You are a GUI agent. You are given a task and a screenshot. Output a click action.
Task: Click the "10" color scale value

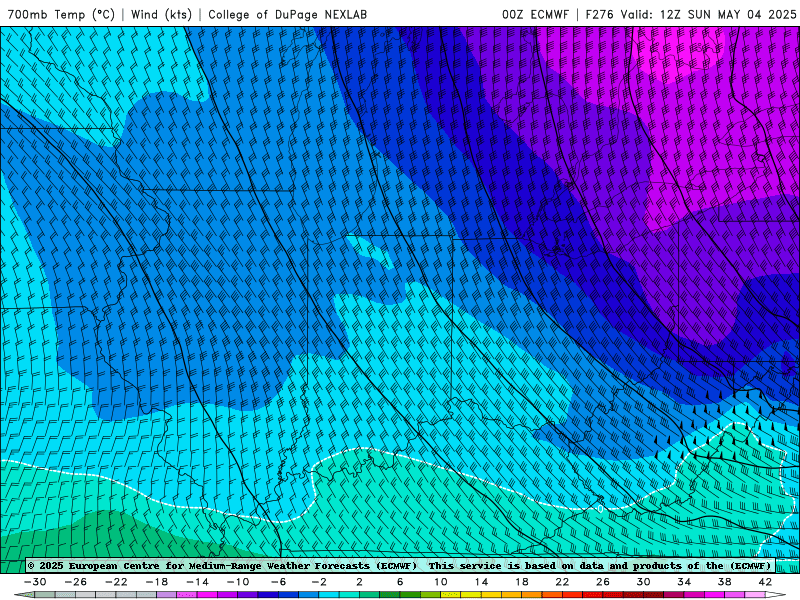pos(441,582)
